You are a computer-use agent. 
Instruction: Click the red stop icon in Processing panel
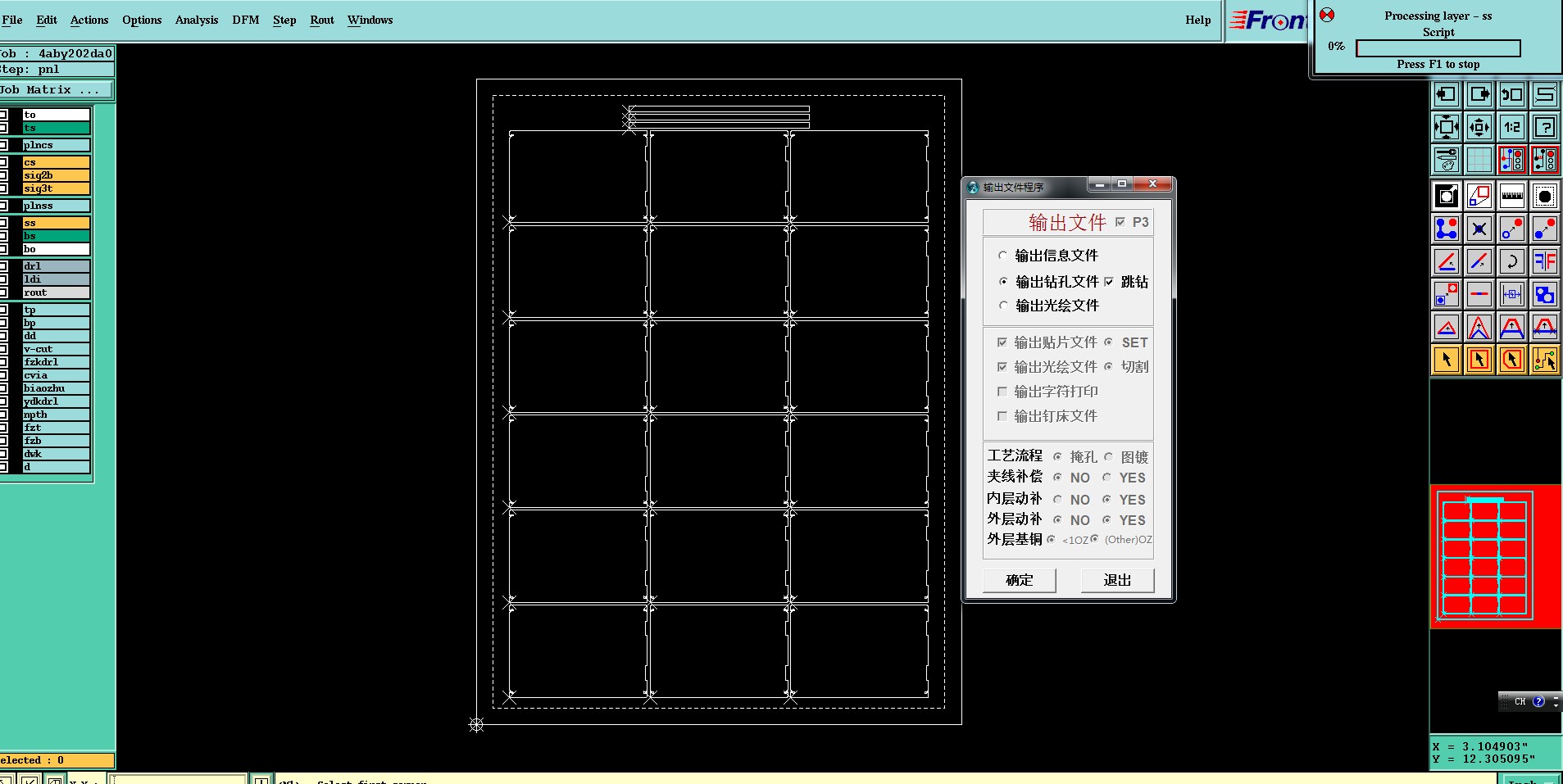point(1327,15)
